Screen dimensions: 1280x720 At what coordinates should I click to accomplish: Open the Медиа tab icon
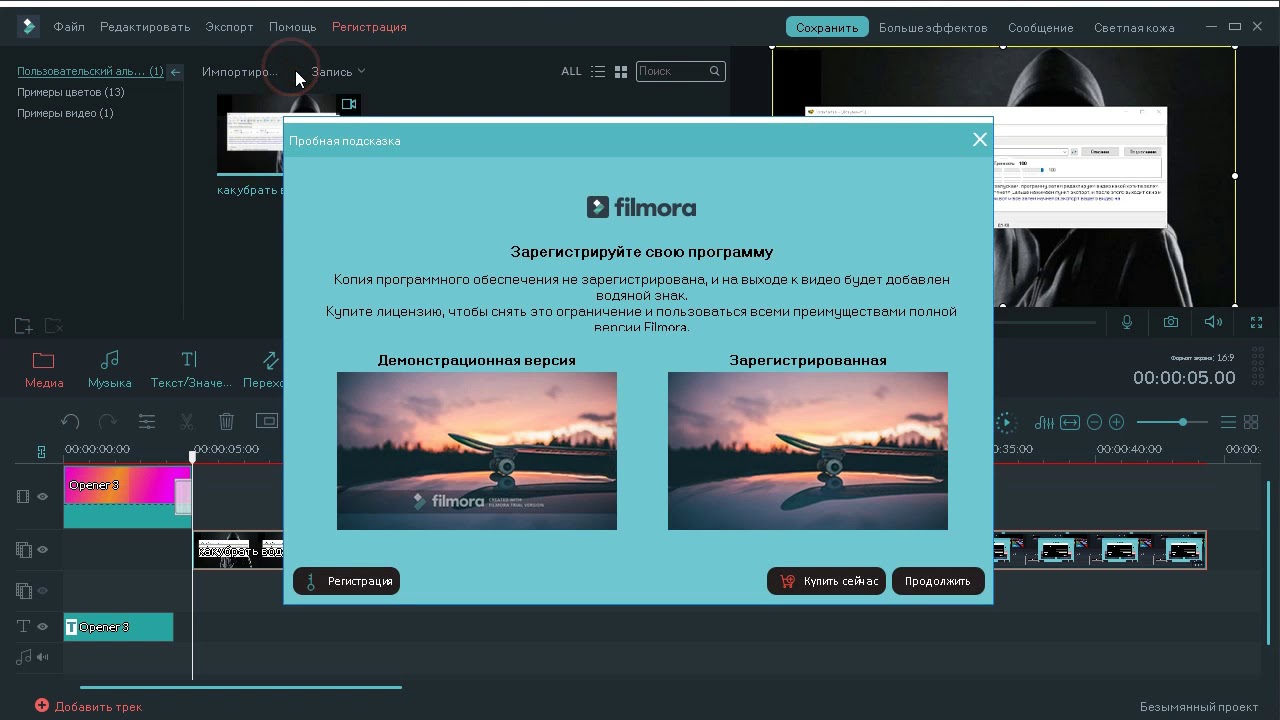click(43, 360)
